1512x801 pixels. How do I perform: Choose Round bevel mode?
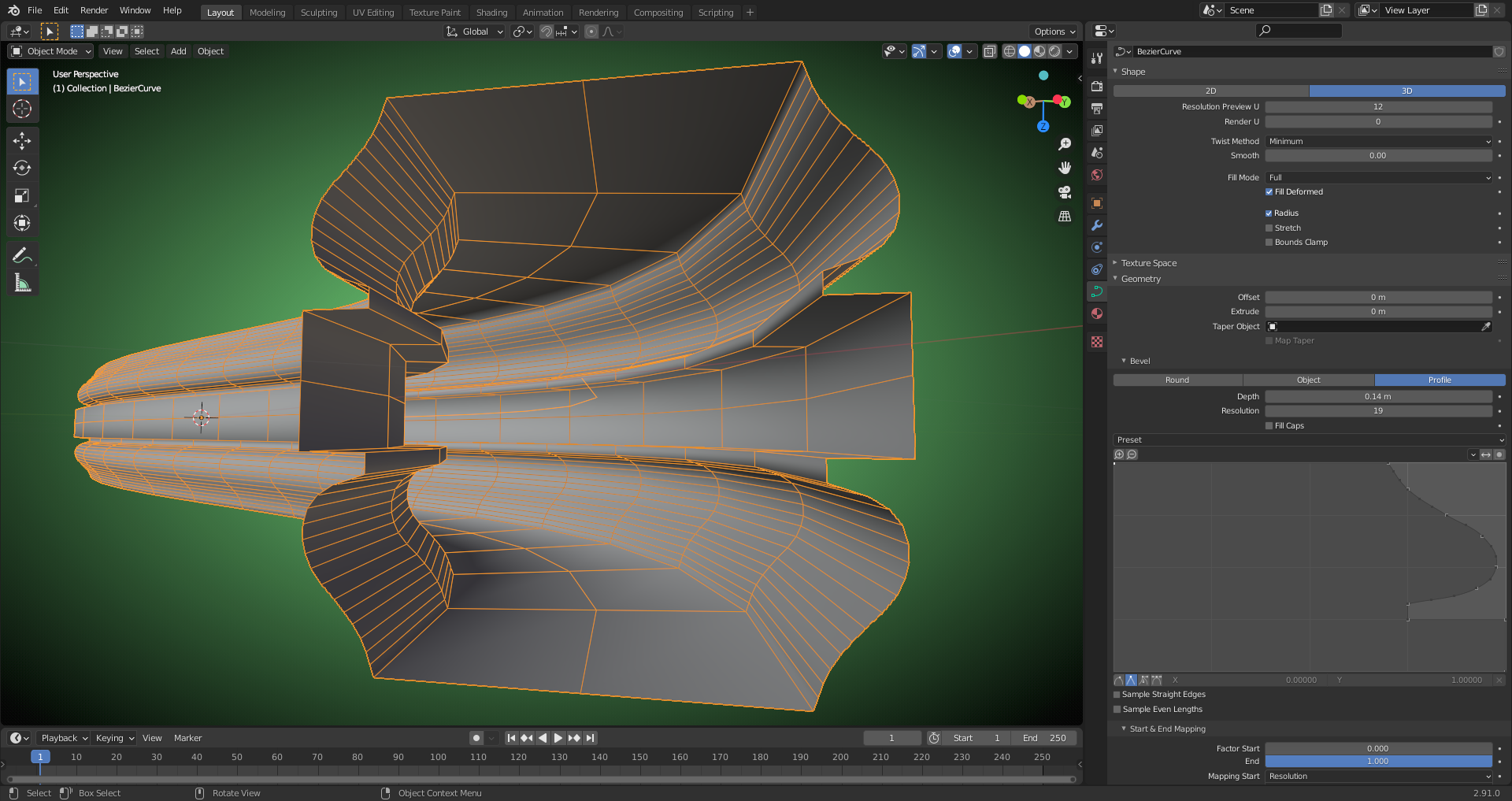[1177, 380]
